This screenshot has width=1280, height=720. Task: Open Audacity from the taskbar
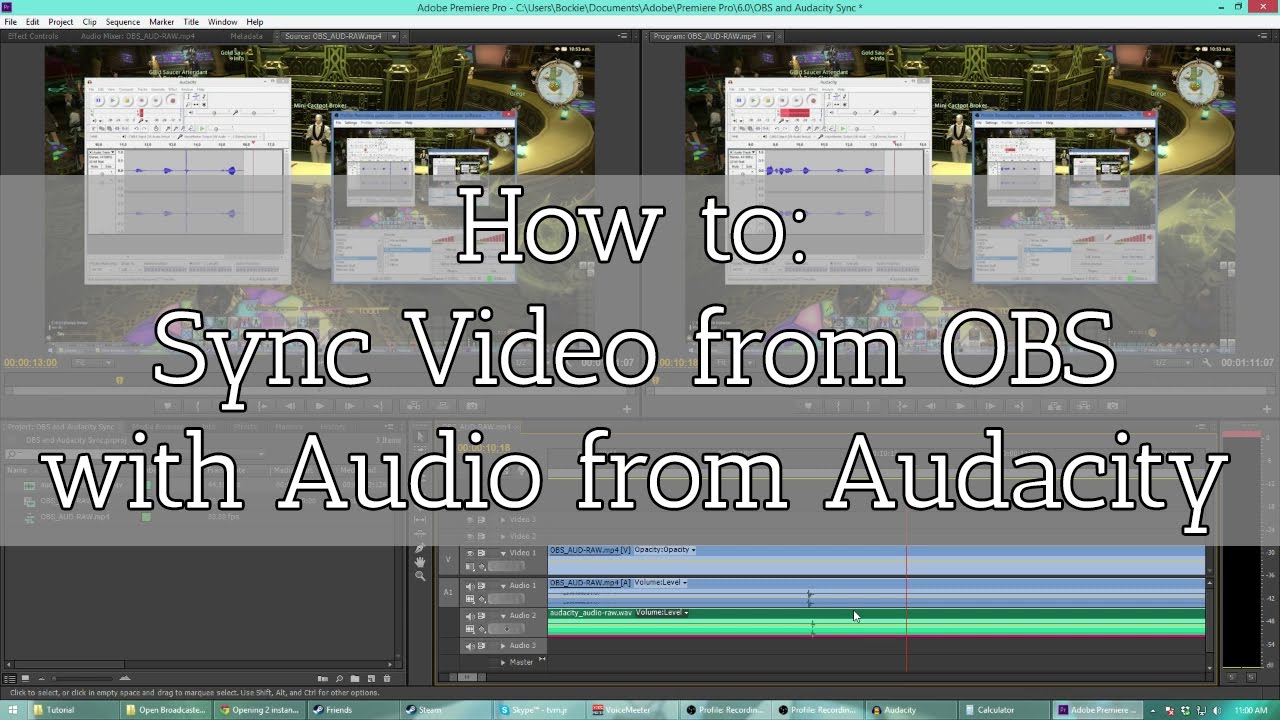pyautogui.click(x=911, y=710)
